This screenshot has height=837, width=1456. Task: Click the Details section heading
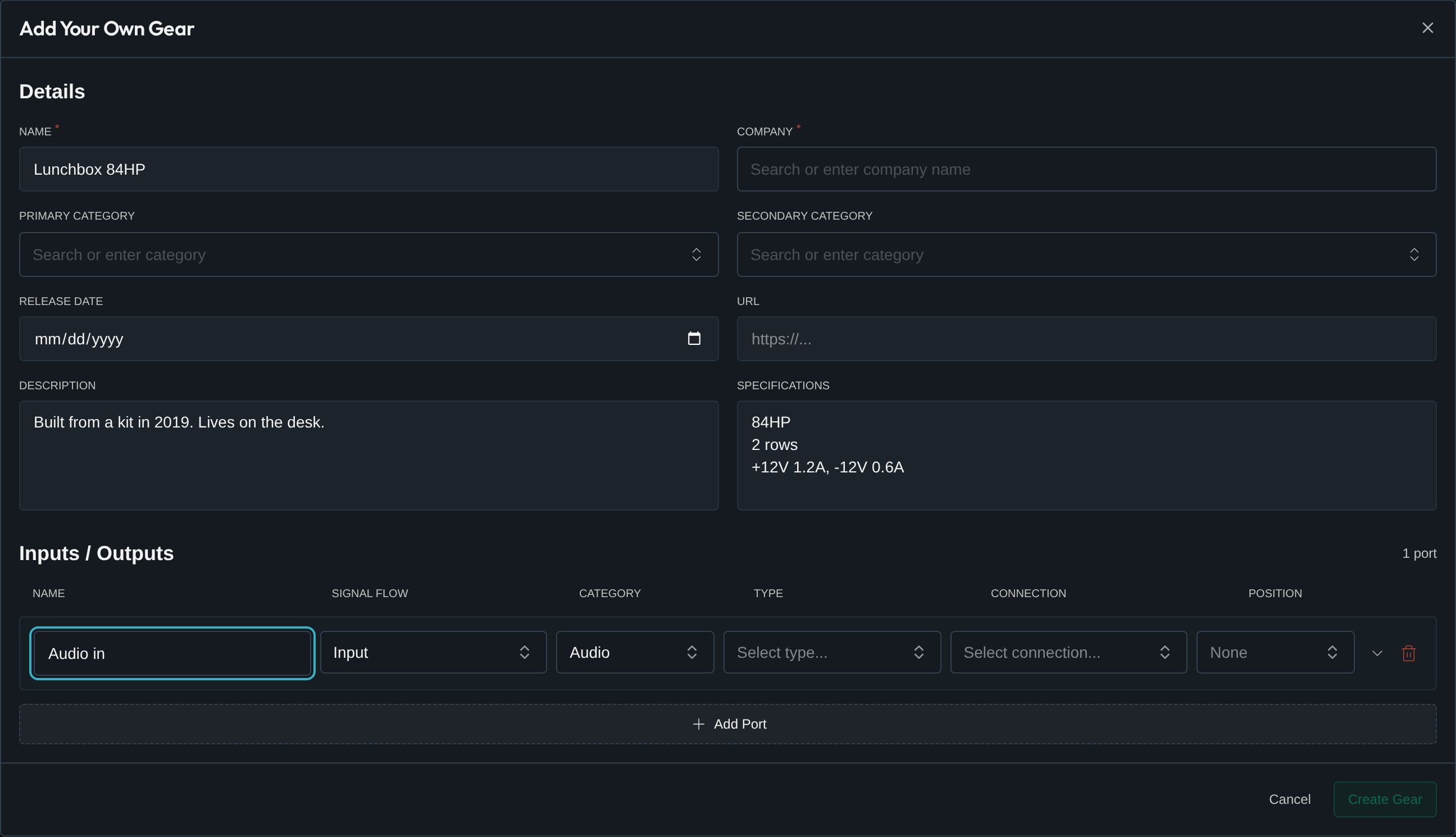52,92
